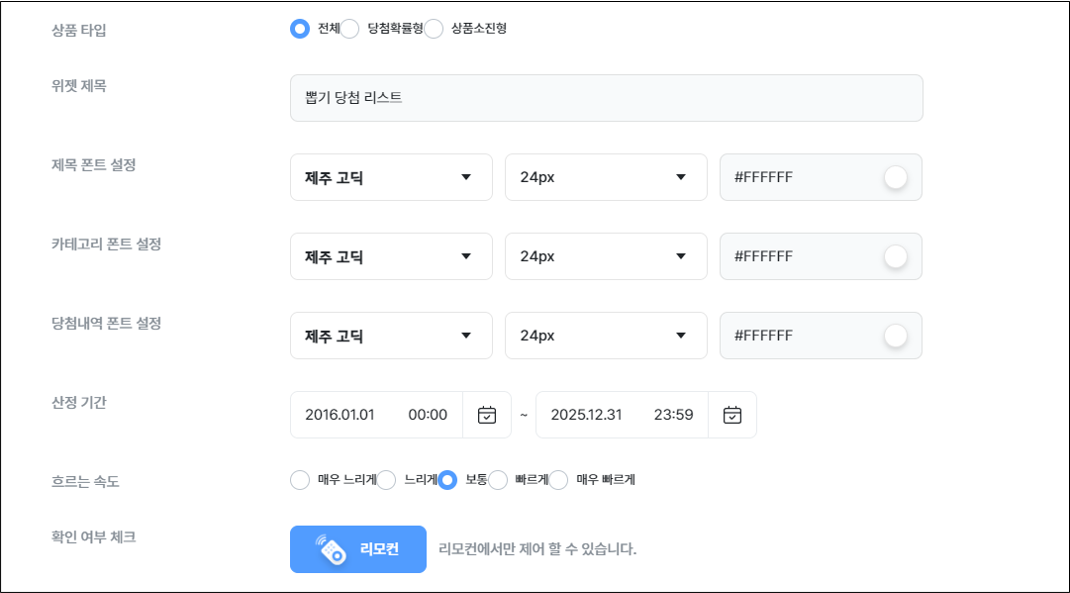Edit the end date 2025.12.31 field
Screen dimensions: 1070x593
coord(586,415)
